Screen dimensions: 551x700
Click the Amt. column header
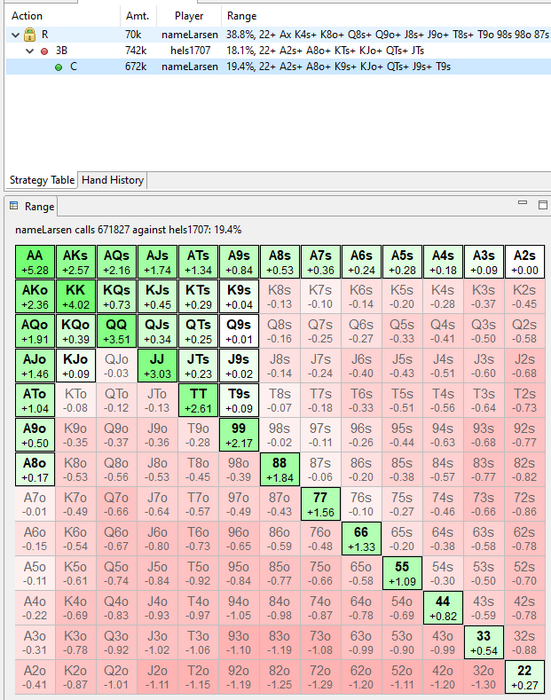click(x=138, y=16)
